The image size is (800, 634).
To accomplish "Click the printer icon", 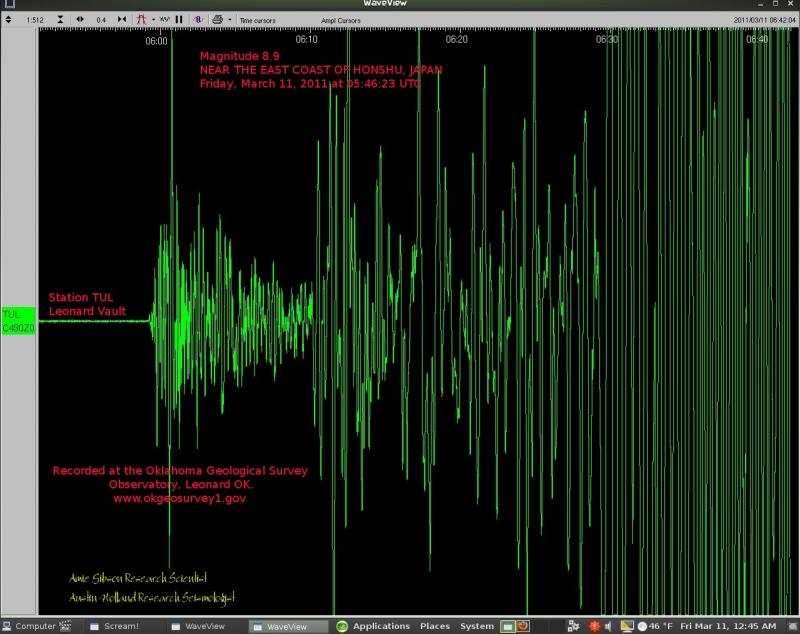I will click(x=217, y=19).
